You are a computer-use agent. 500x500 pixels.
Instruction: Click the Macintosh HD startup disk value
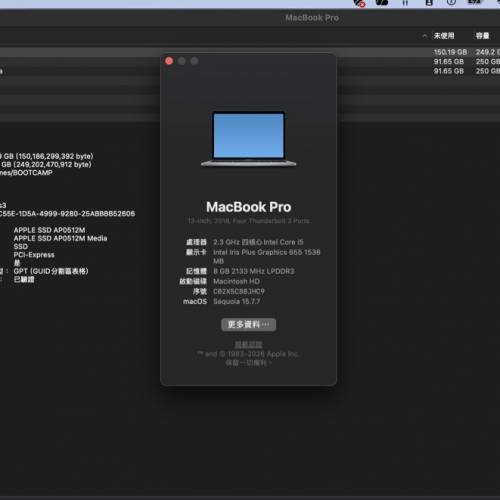pyautogui.click(x=236, y=281)
